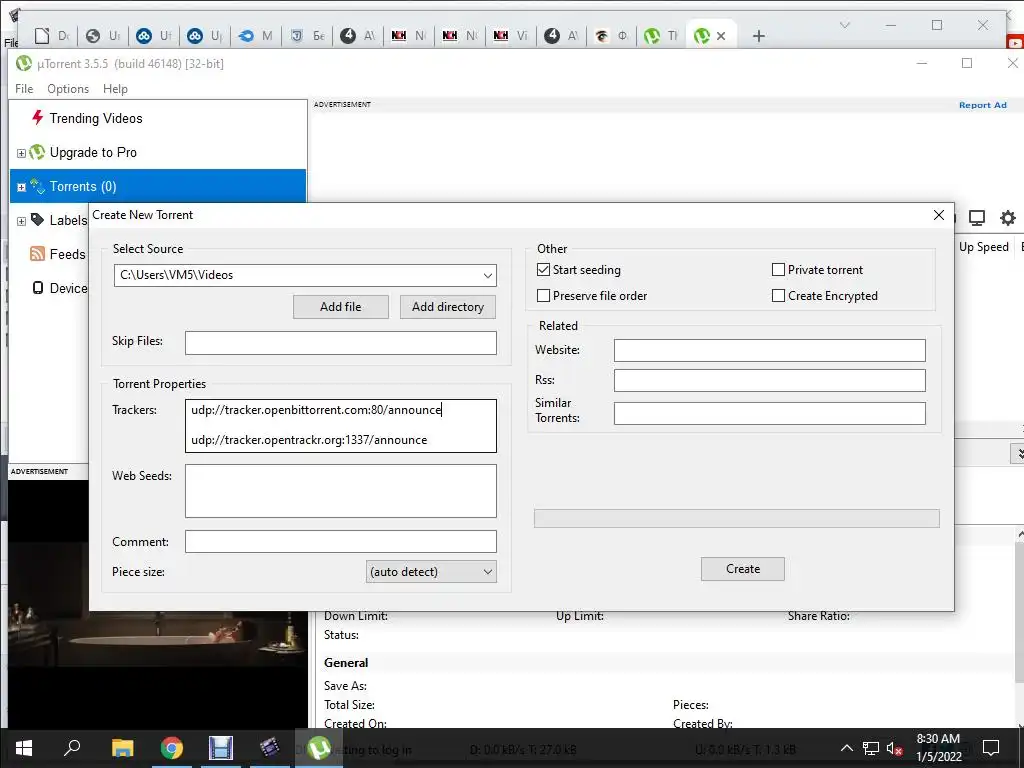Open the Trending Videos sidebar entry
The image size is (1024, 768).
[95, 118]
